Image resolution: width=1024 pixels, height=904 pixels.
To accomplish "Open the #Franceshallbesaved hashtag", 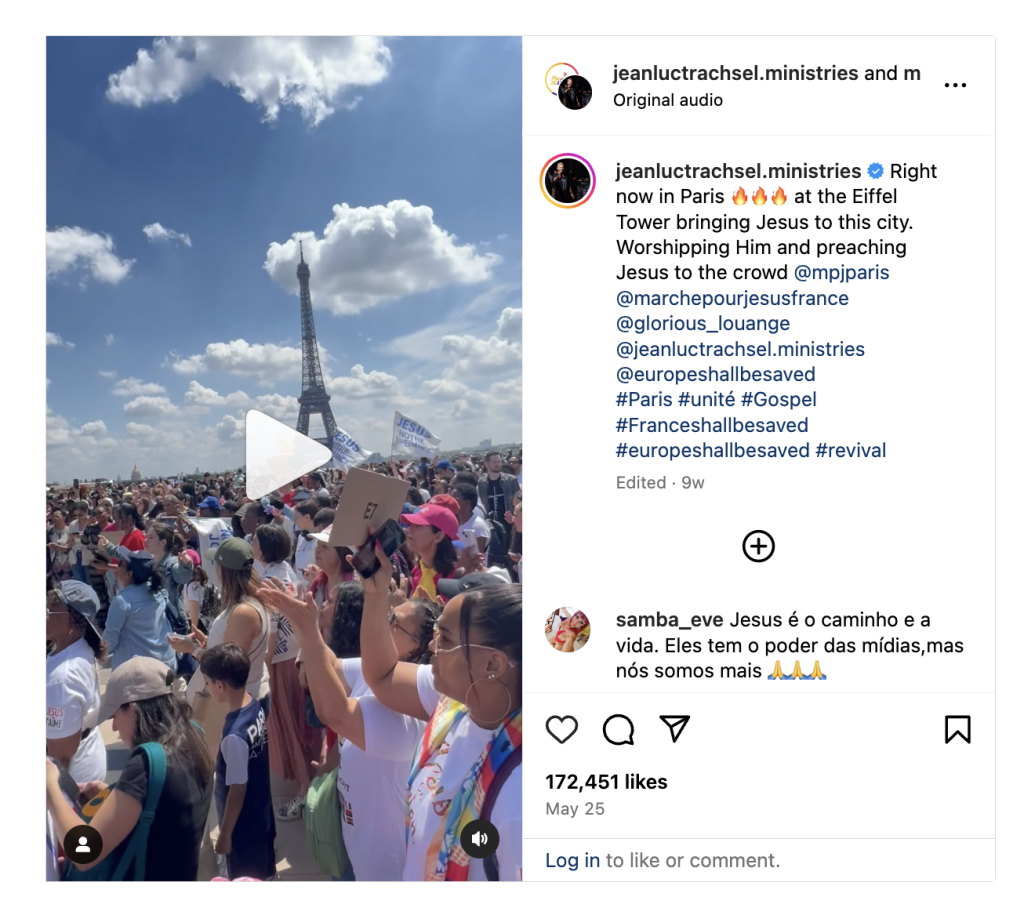I will click(x=712, y=425).
